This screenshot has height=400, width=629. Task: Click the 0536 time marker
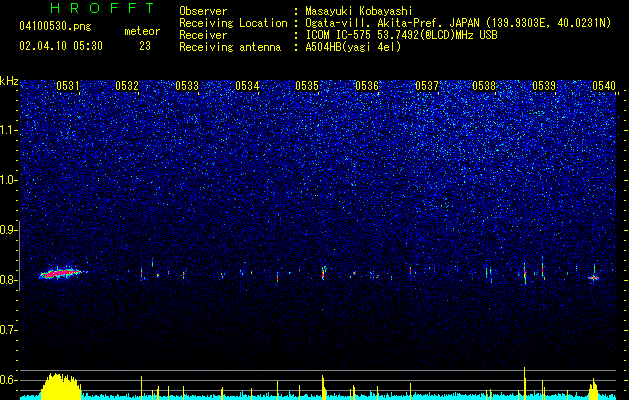pyautogui.click(x=367, y=85)
